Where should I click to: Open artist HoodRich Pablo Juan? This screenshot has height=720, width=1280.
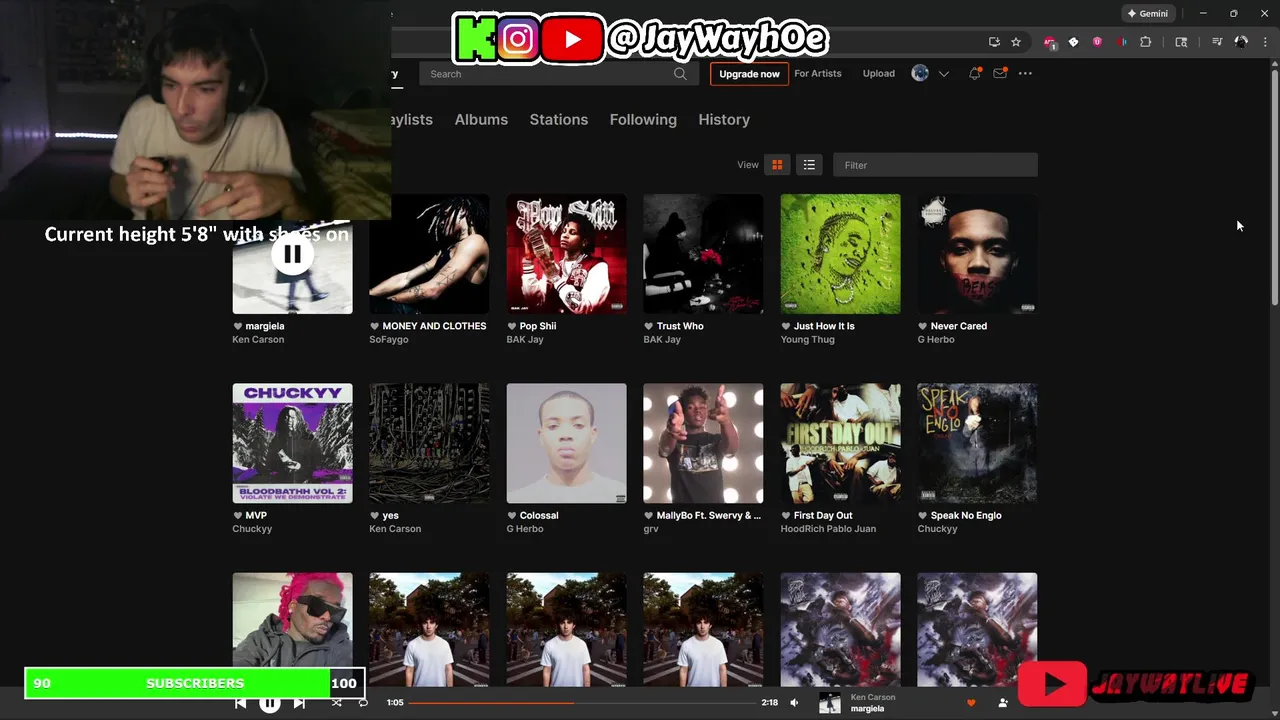[x=828, y=528]
